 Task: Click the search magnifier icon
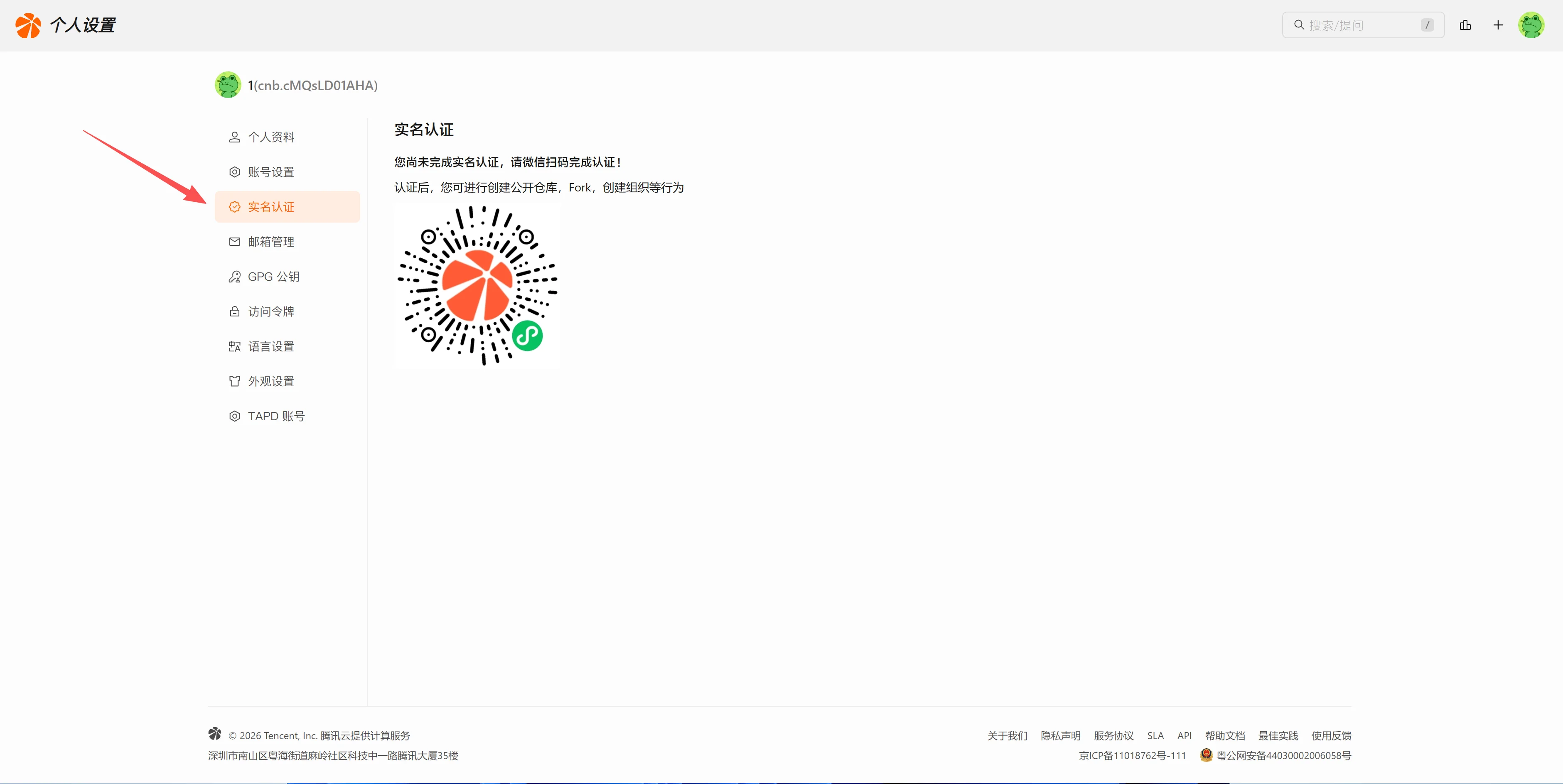point(1299,25)
